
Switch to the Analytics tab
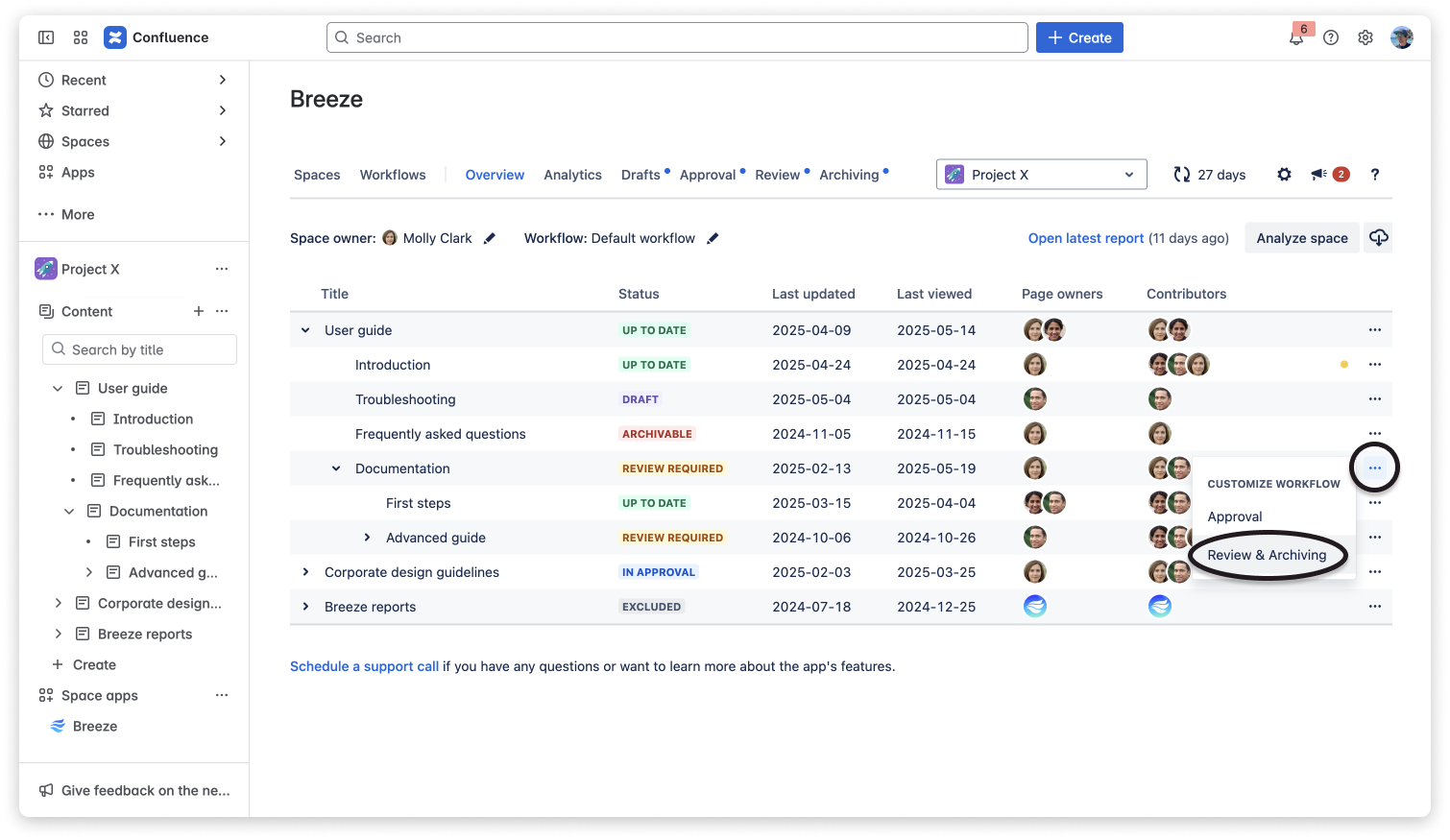(x=572, y=175)
